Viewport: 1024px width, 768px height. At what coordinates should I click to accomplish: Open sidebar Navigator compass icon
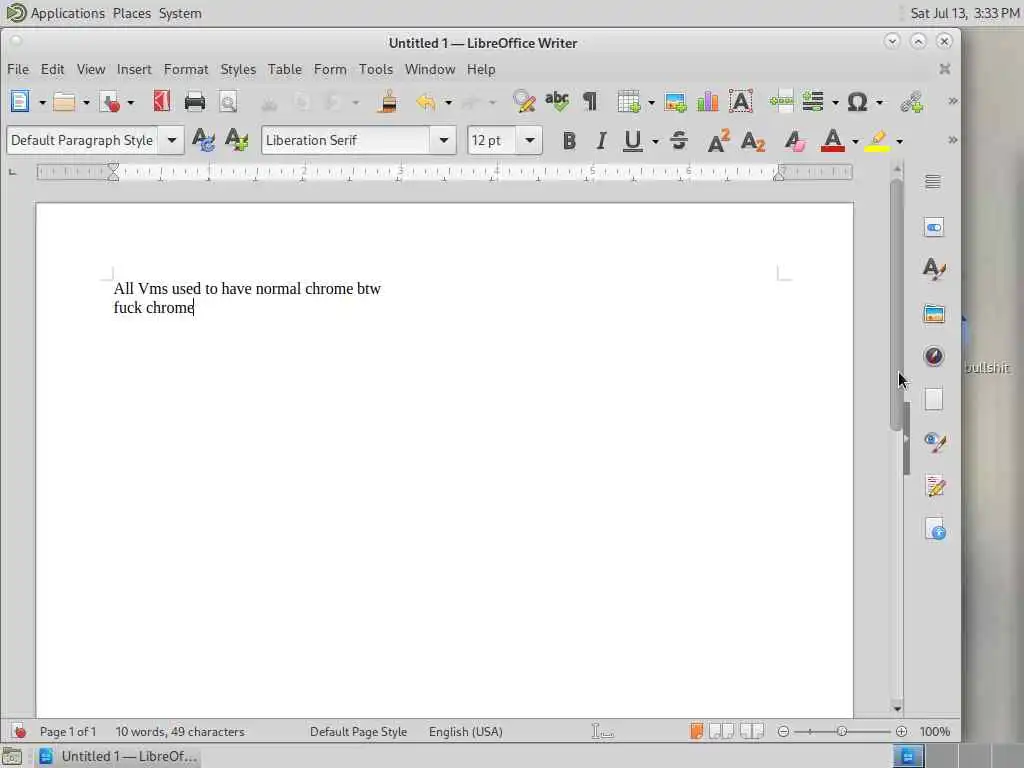pos(934,356)
